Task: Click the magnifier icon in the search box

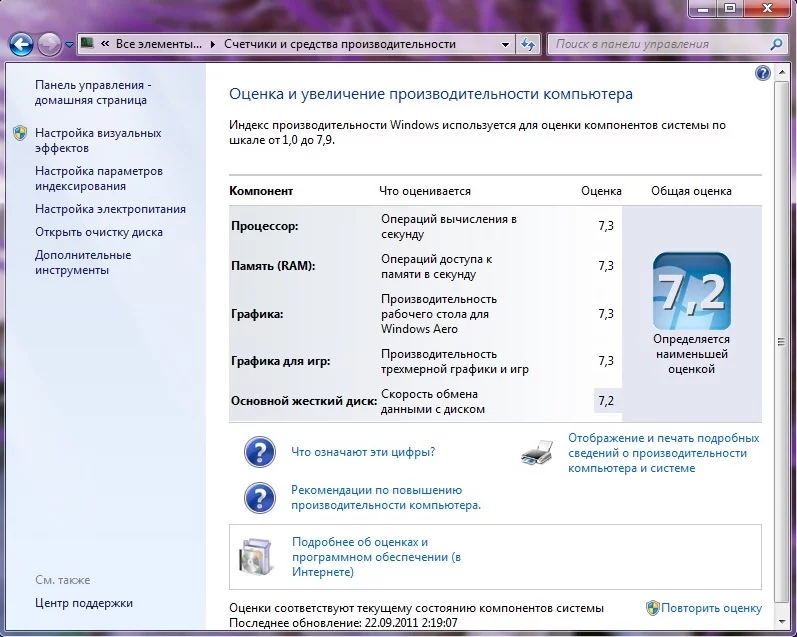Action: pyautogui.click(x=777, y=44)
